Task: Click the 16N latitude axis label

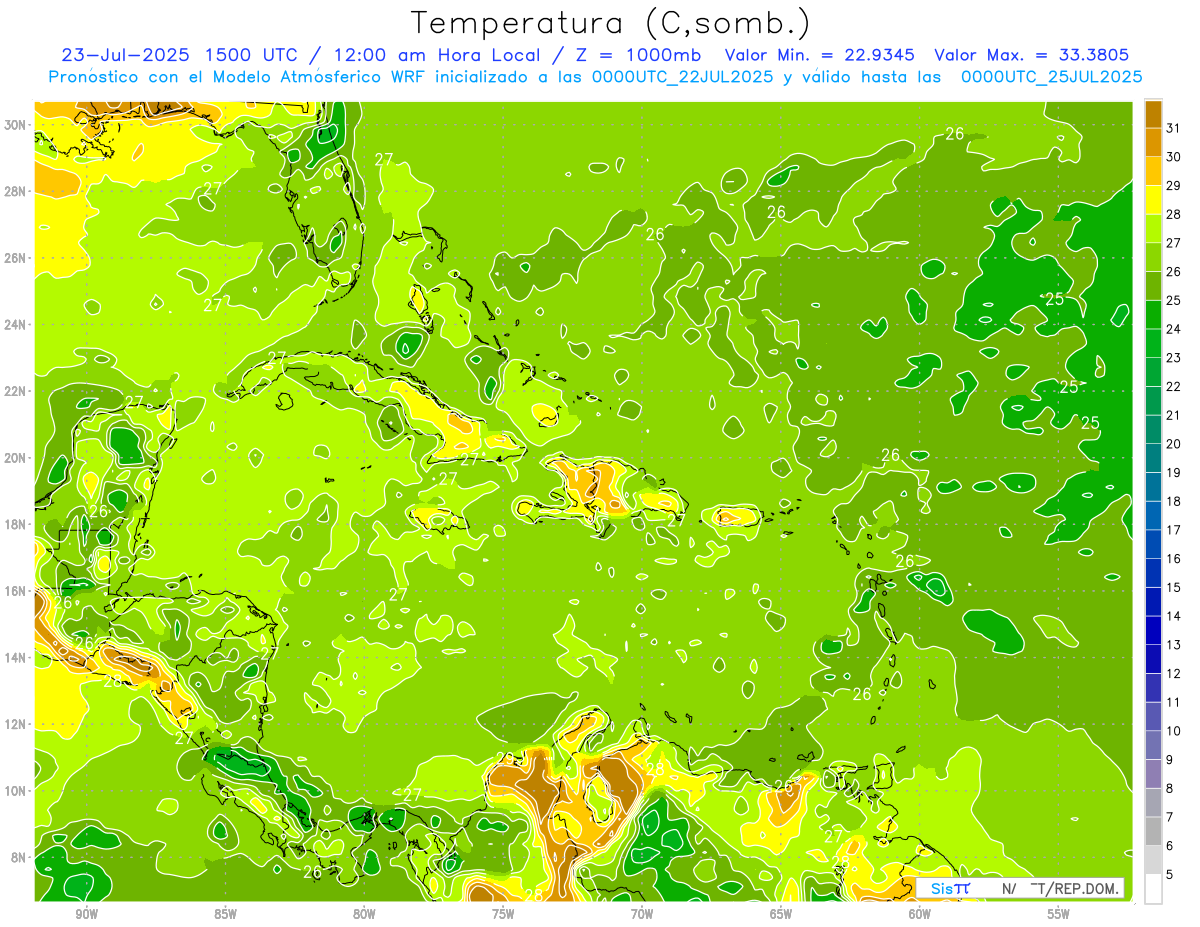Action: 15,591
